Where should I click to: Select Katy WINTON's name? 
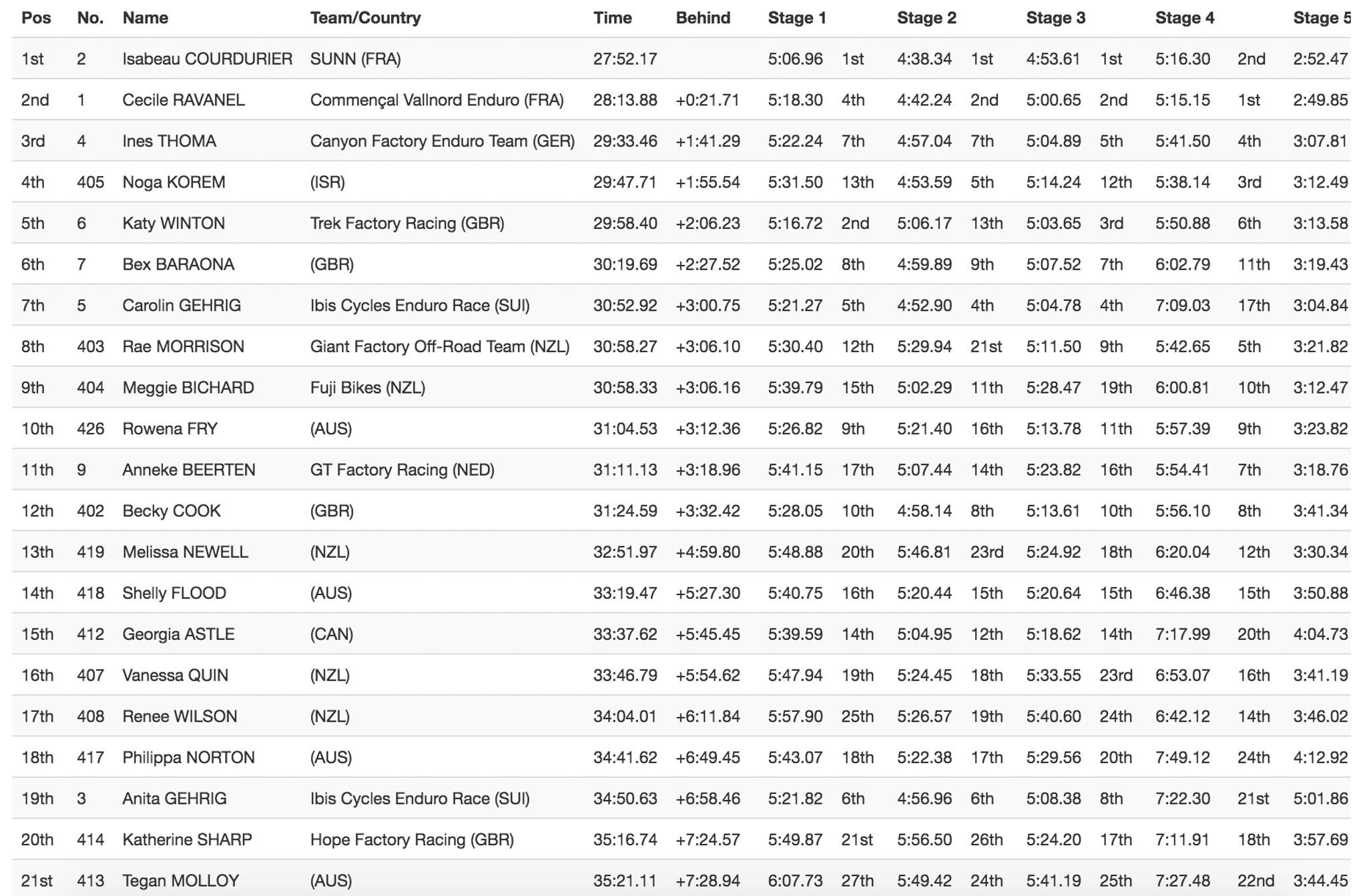click(x=174, y=223)
